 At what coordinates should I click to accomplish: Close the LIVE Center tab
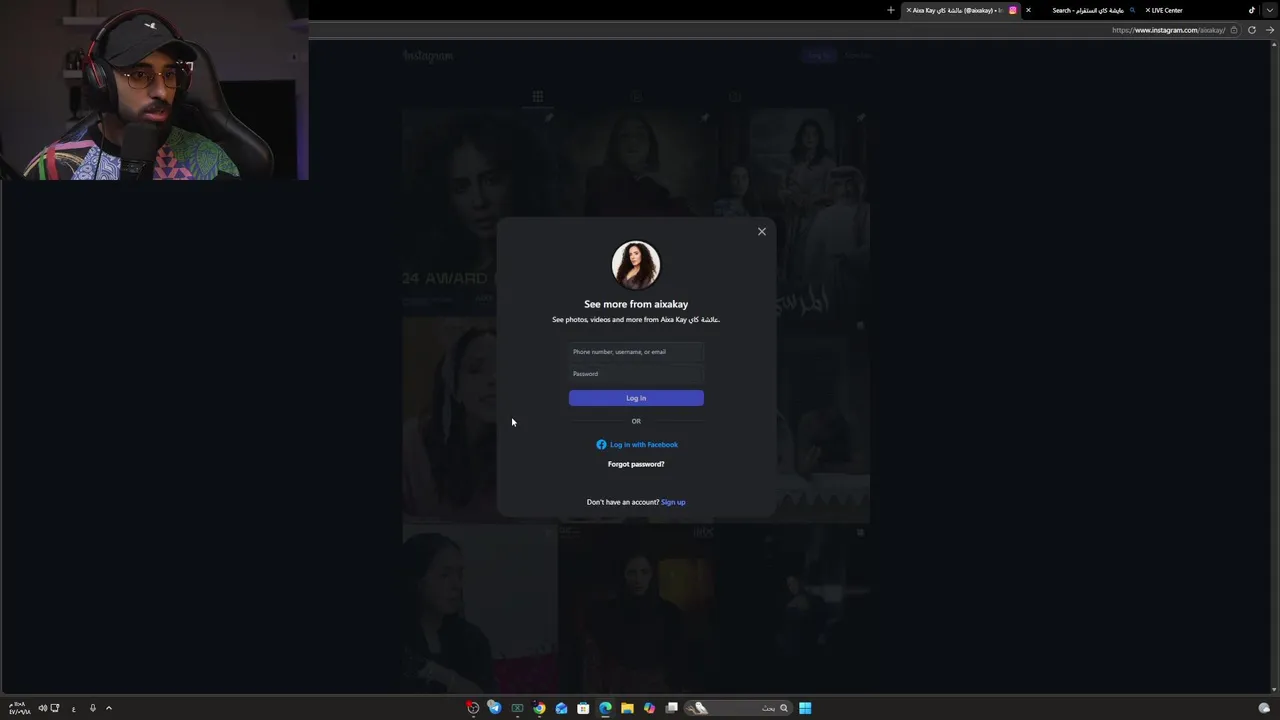click(1148, 10)
